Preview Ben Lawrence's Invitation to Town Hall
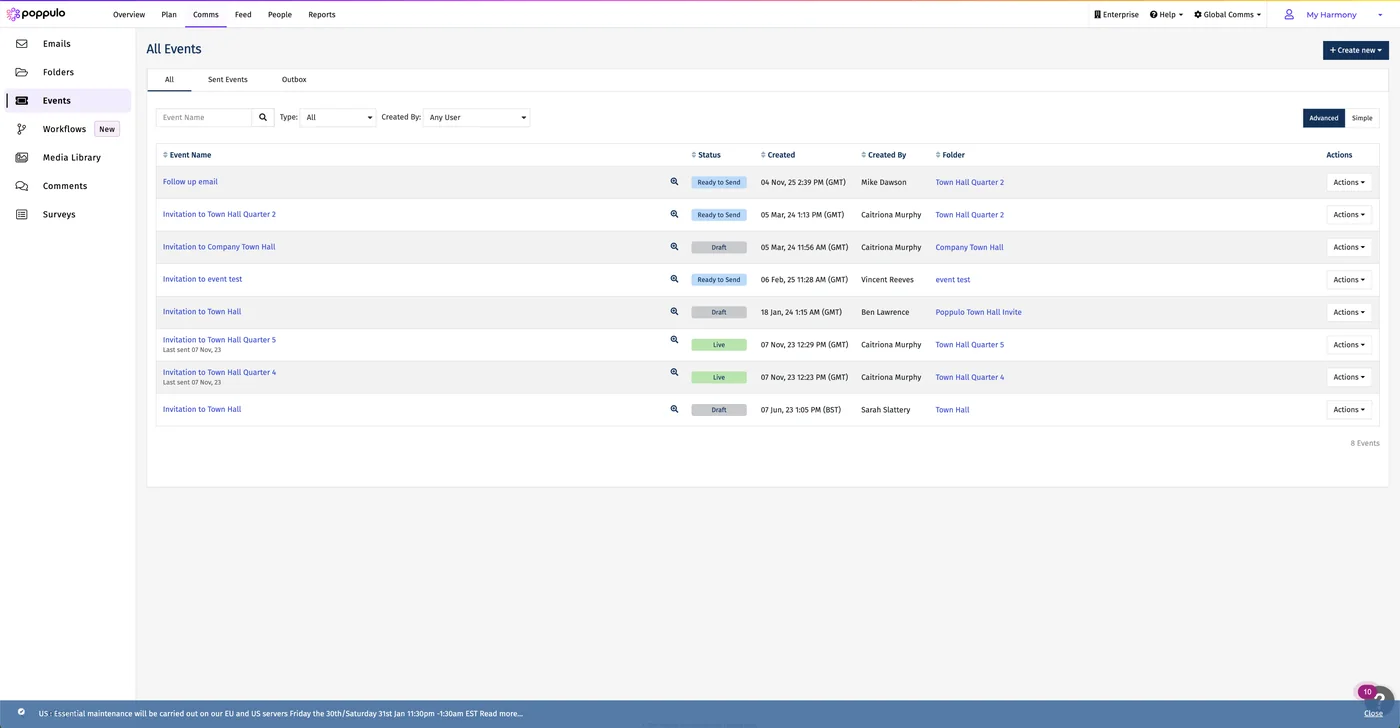1400x728 pixels. [674, 312]
